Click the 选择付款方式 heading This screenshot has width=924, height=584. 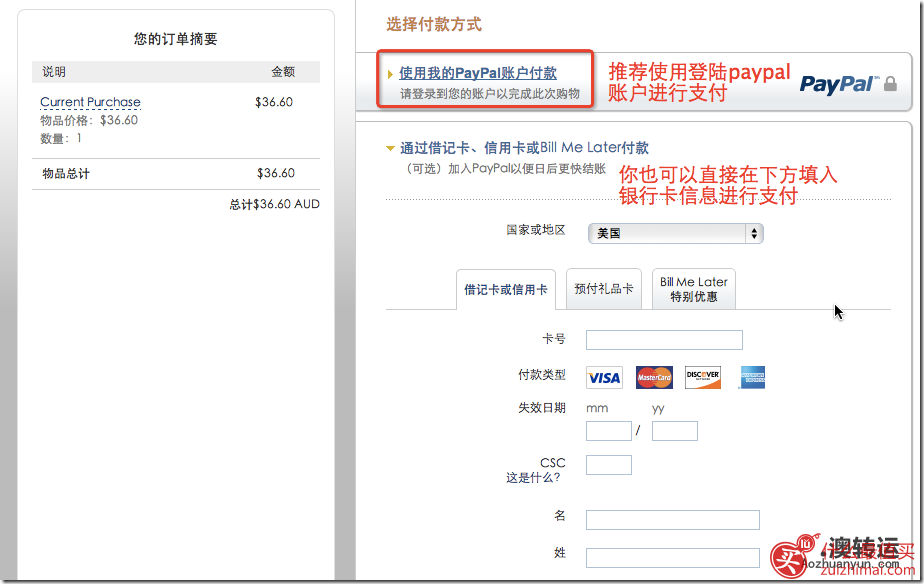pyautogui.click(x=434, y=24)
